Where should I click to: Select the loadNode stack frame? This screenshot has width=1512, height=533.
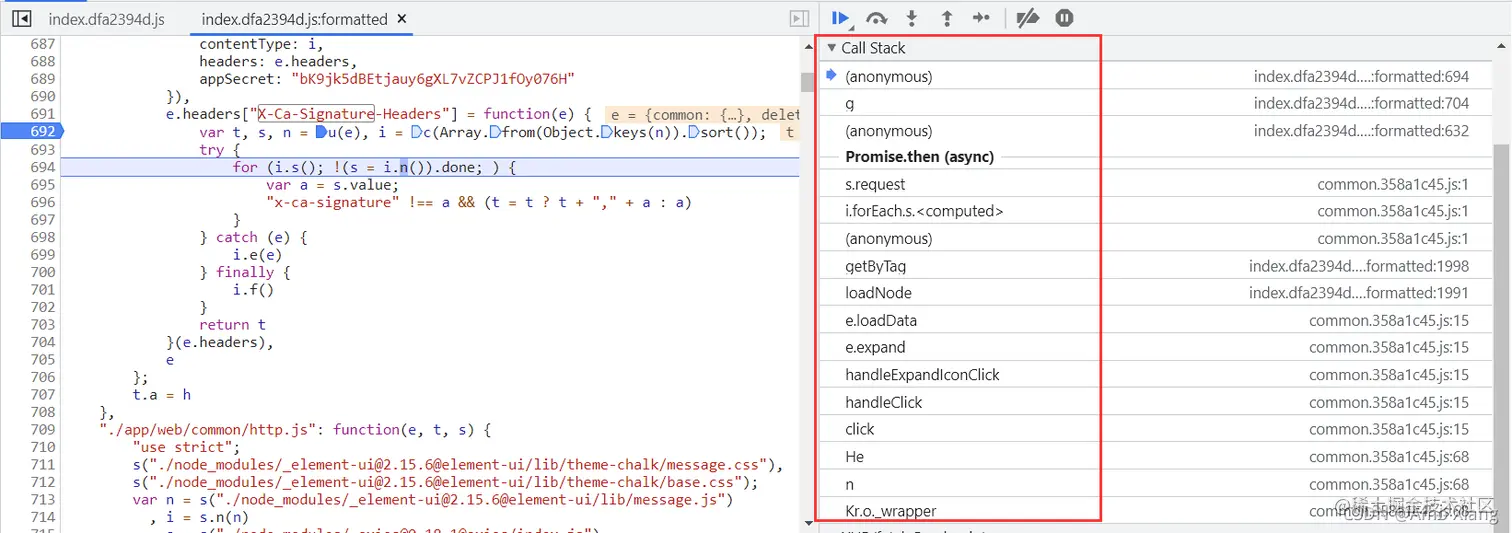click(x=1157, y=293)
